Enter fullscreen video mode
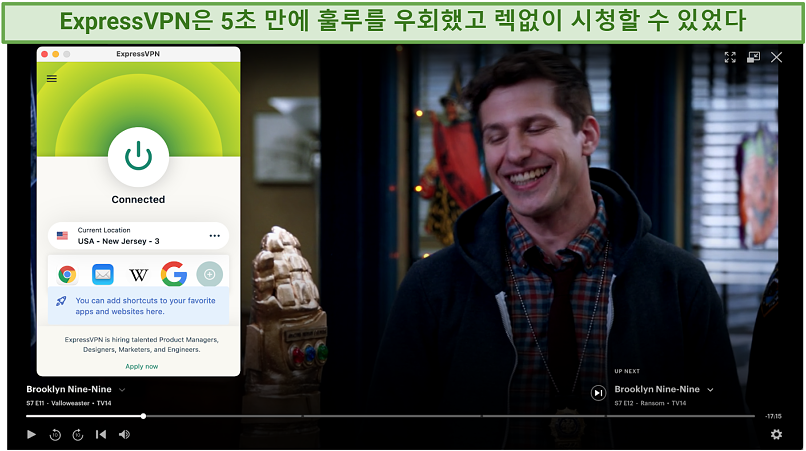The image size is (806, 451). pos(730,57)
